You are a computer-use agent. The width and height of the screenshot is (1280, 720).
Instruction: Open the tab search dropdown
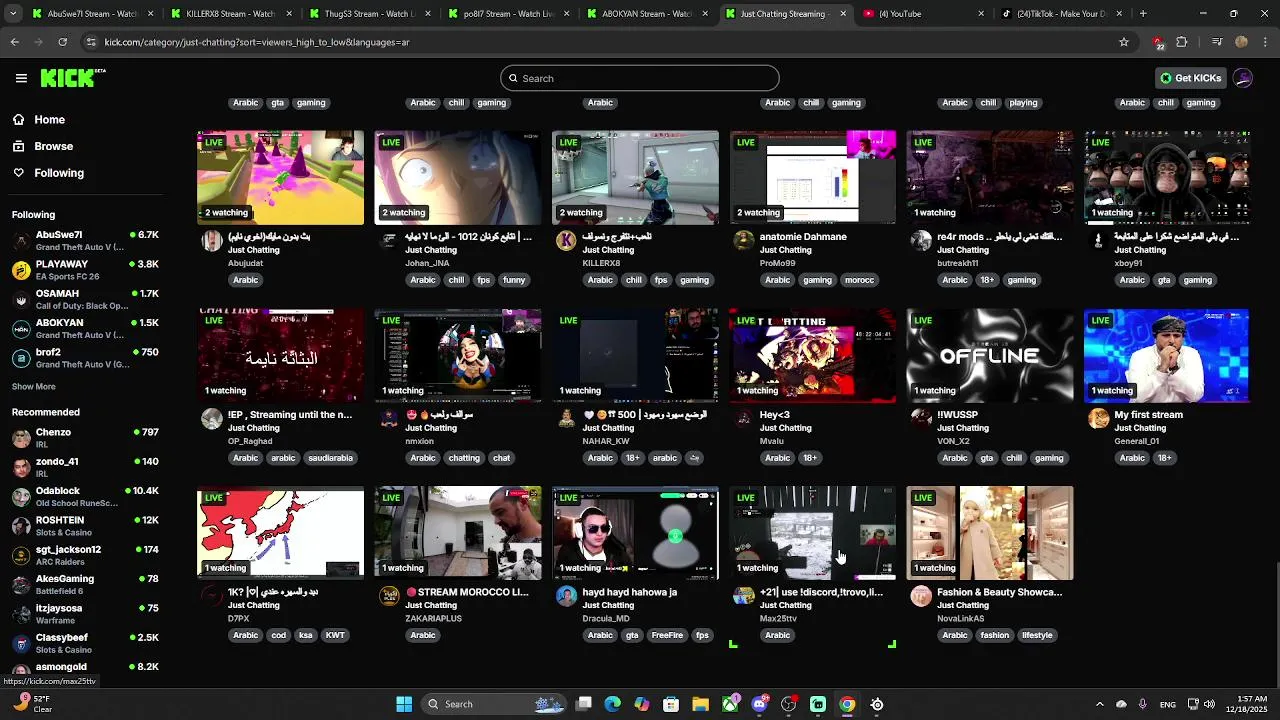(14, 14)
